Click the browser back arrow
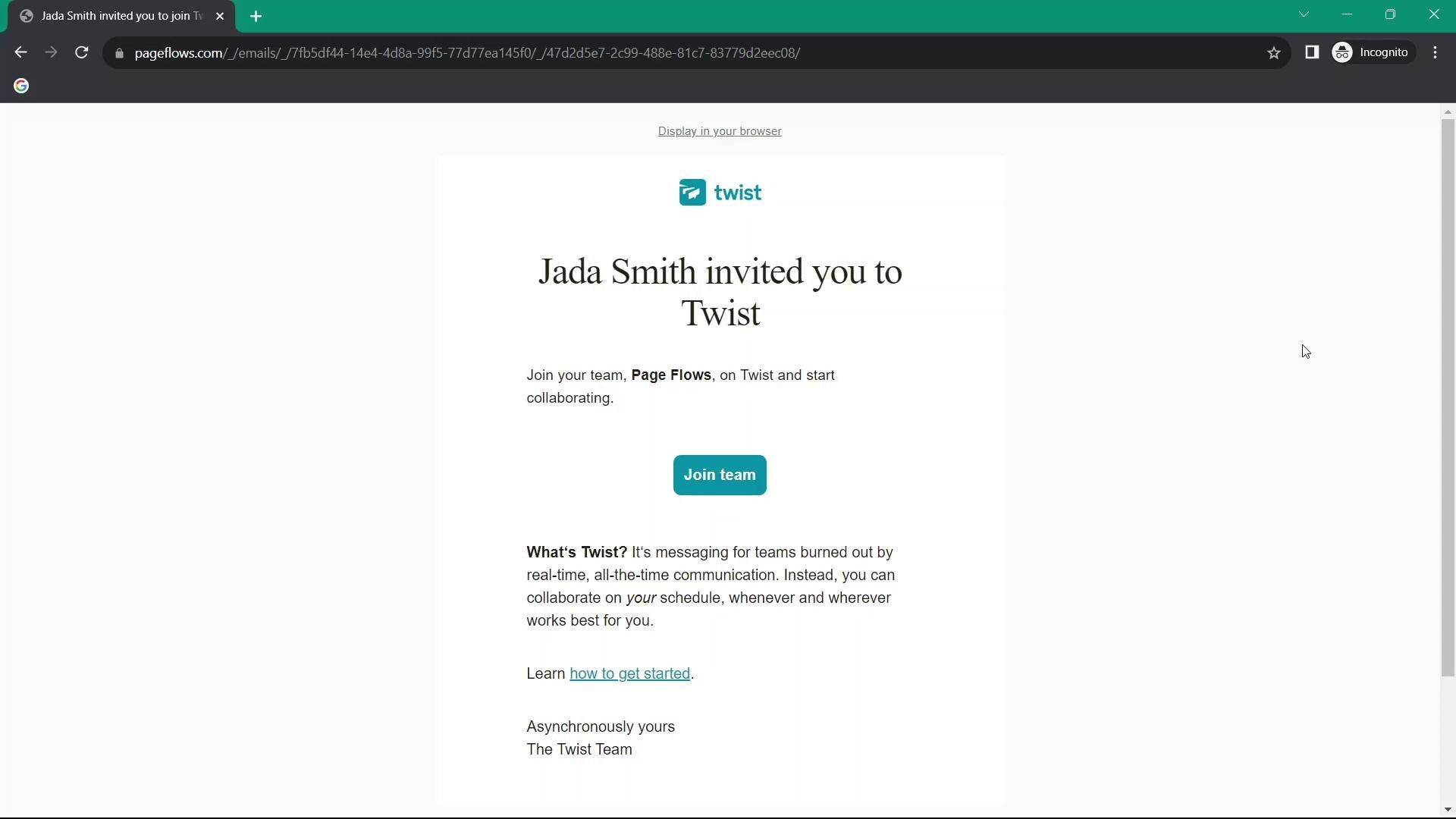This screenshot has height=819, width=1456. (20, 52)
